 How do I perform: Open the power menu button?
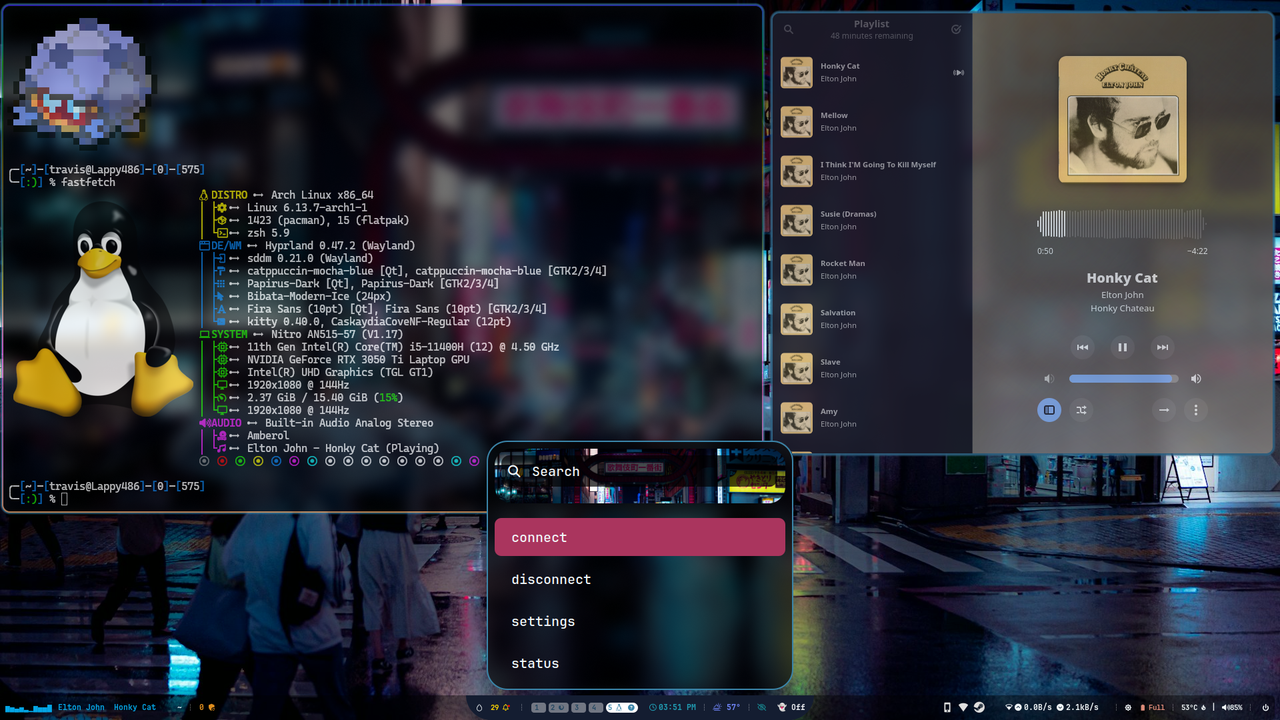pos(1266,707)
